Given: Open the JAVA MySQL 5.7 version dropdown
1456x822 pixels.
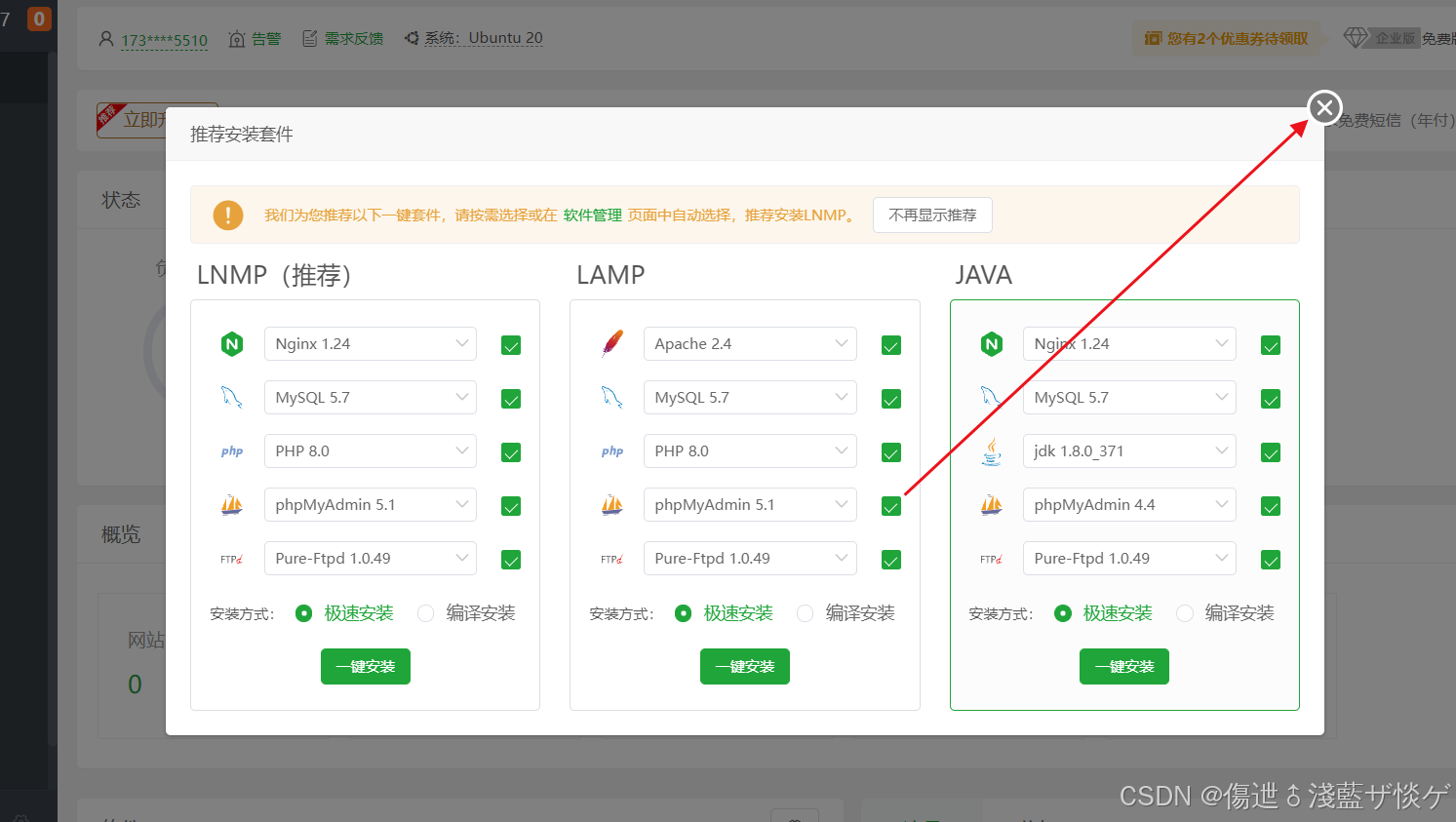Looking at the screenshot, I should [x=1129, y=398].
